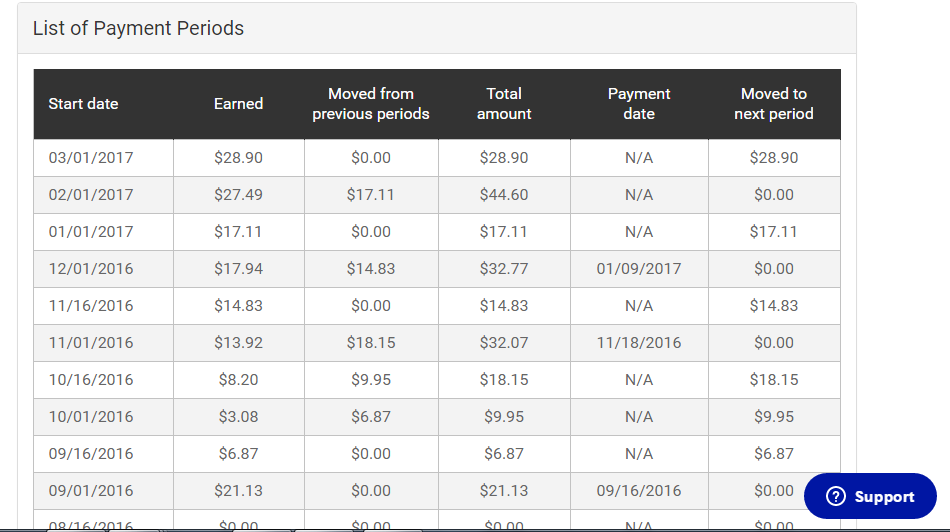This screenshot has height=532, width=950.
Task: Select the $32.77 total amount cell
Action: coord(504,269)
